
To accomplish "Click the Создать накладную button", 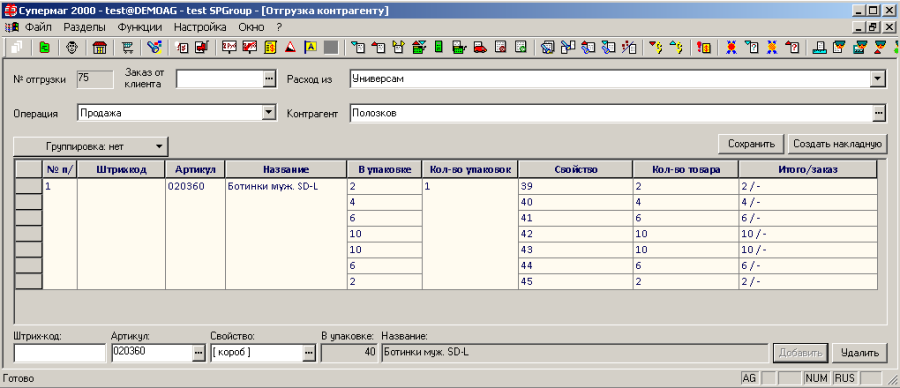I will tap(837, 143).
